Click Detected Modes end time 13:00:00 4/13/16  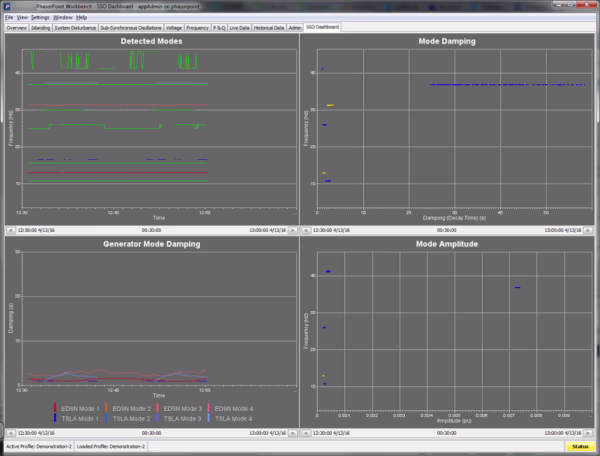pos(267,230)
